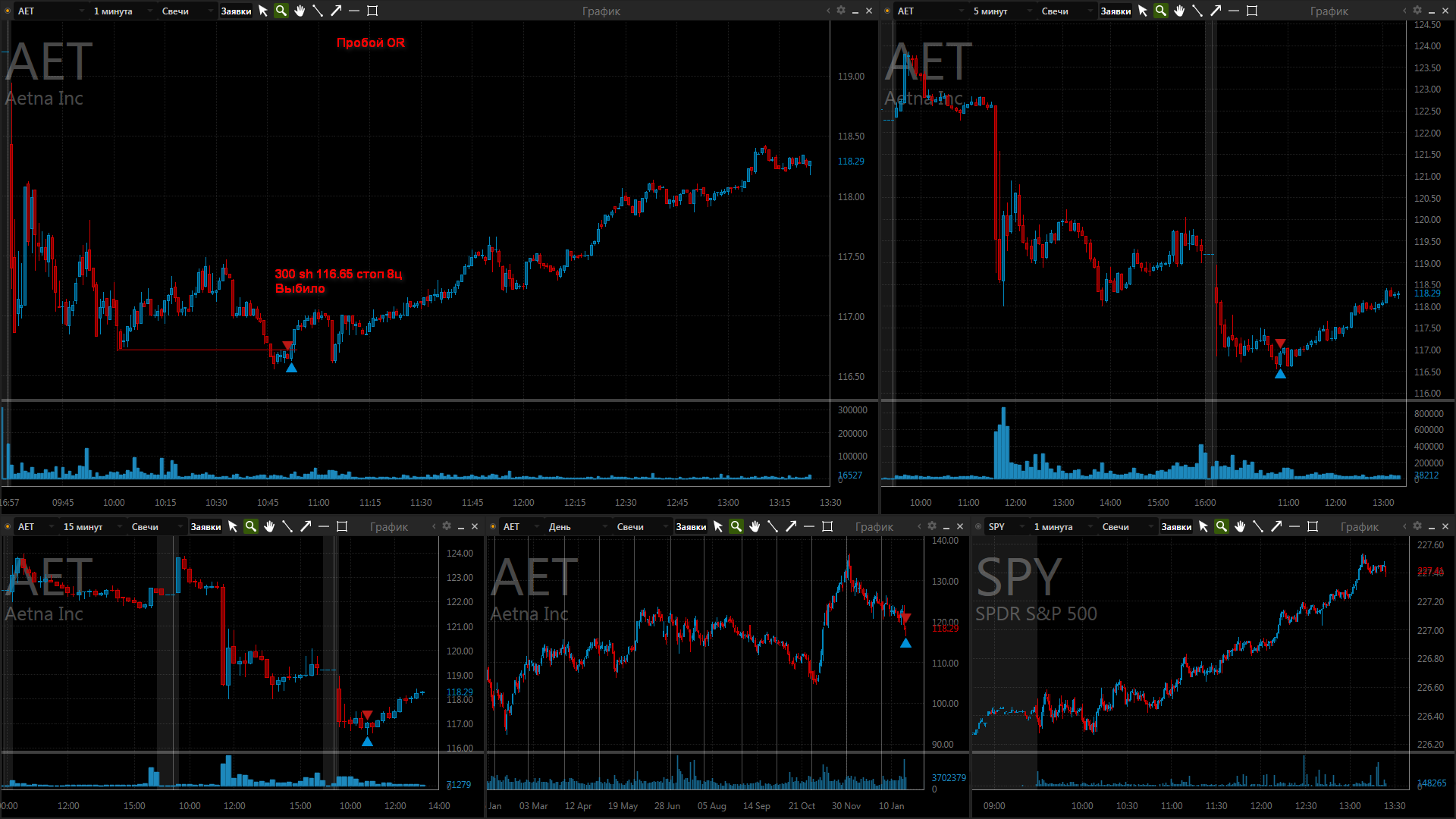This screenshot has height=819, width=1456.
Task: Click the blue buy marker triangle on 1-minute chart
Action: pos(291,368)
